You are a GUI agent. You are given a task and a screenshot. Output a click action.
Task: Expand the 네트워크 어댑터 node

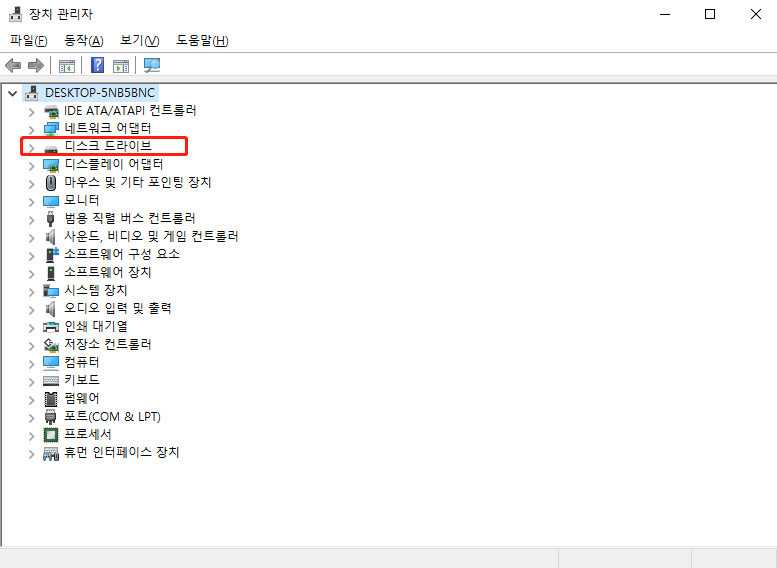point(31,130)
